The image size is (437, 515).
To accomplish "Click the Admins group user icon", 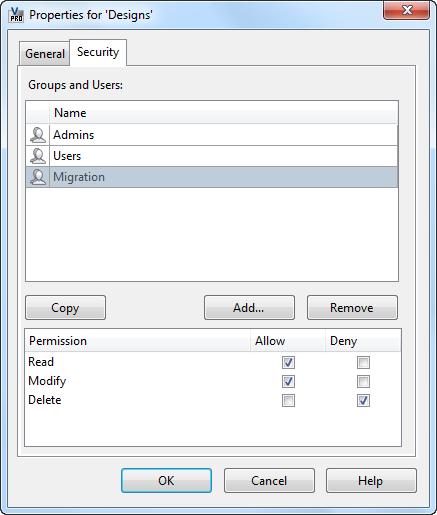I will point(38,135).
